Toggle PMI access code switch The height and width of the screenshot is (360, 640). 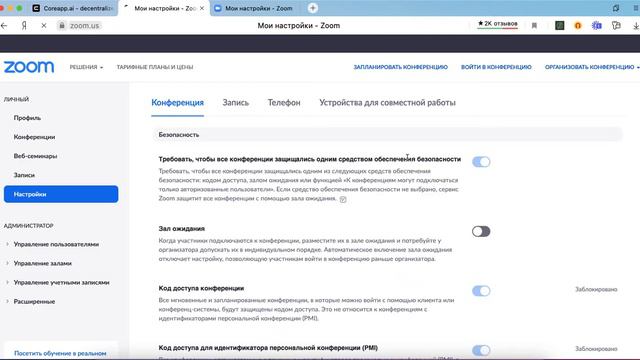[481, 350]
